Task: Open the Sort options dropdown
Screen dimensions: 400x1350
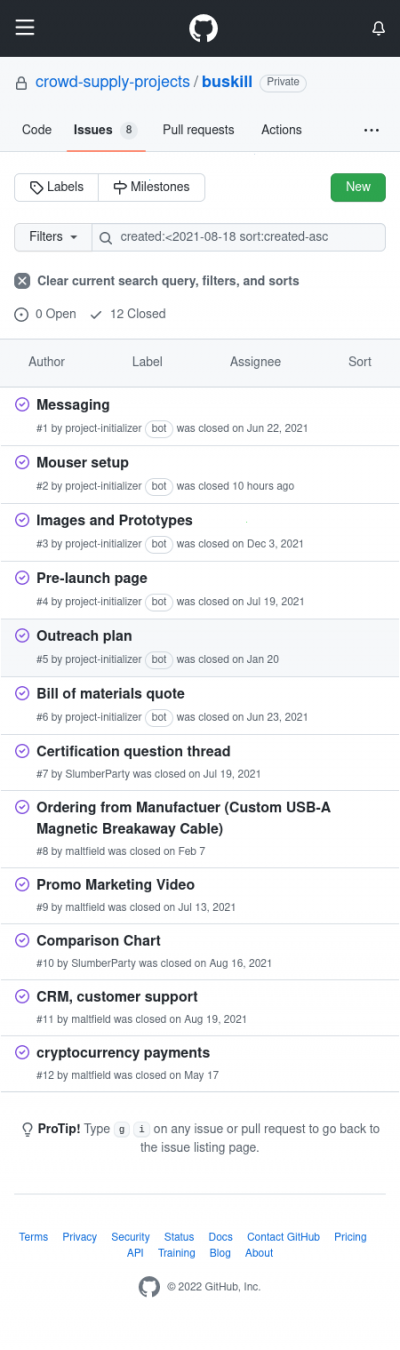Action: point(360,362)
